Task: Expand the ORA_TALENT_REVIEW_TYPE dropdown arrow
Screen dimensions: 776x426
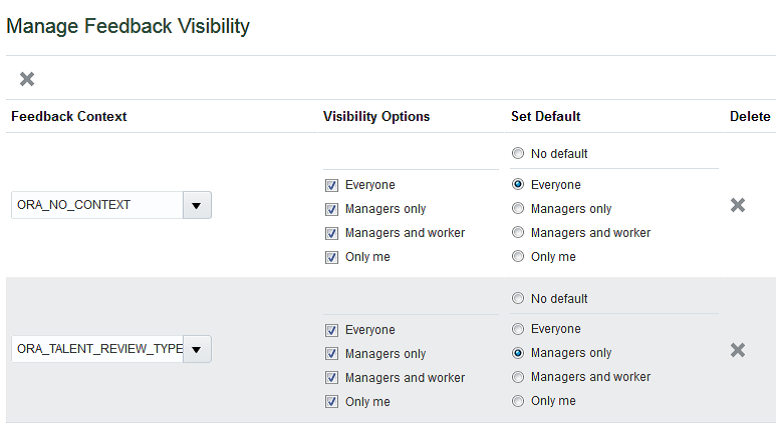Action: pyautogui.click(x=196, y=350)
